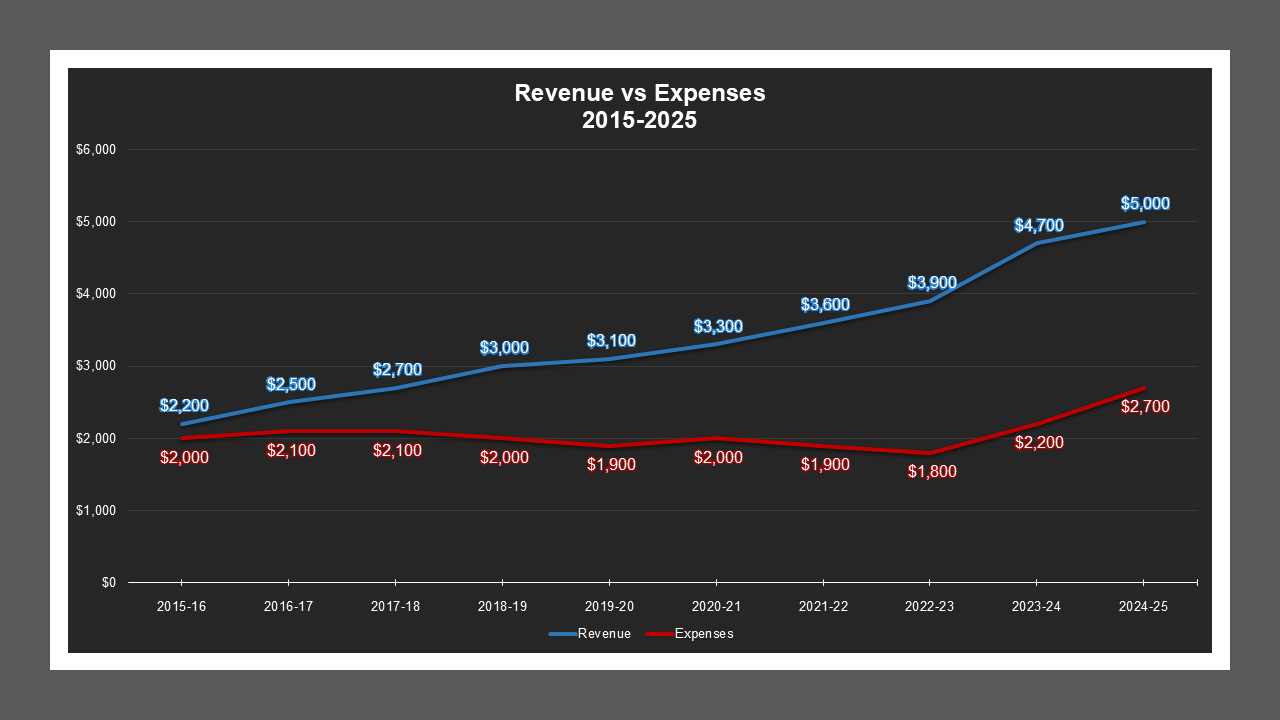Click the subtitle text "2015-2025"
This screenshot has width=1280, height=720.
pyautogui.click(x=639, y=118)
